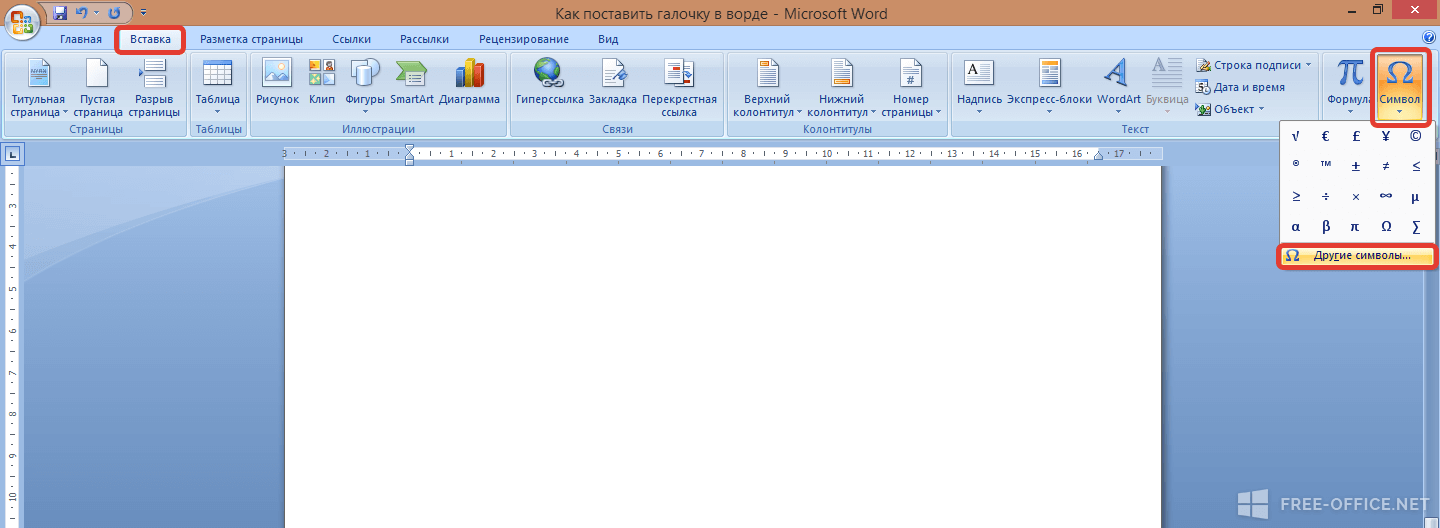Insert the not-equal ≠ symbol

tap(1386, 166)
